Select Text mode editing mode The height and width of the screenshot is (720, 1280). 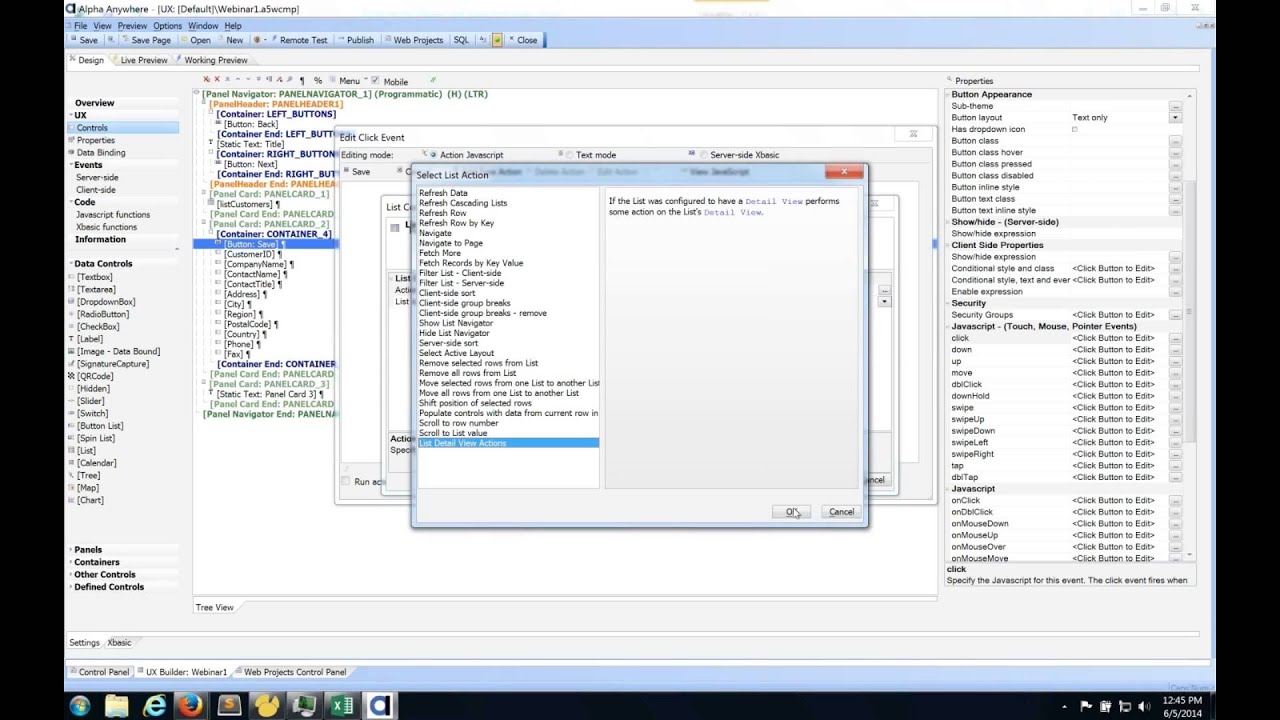tap(569, 155)
